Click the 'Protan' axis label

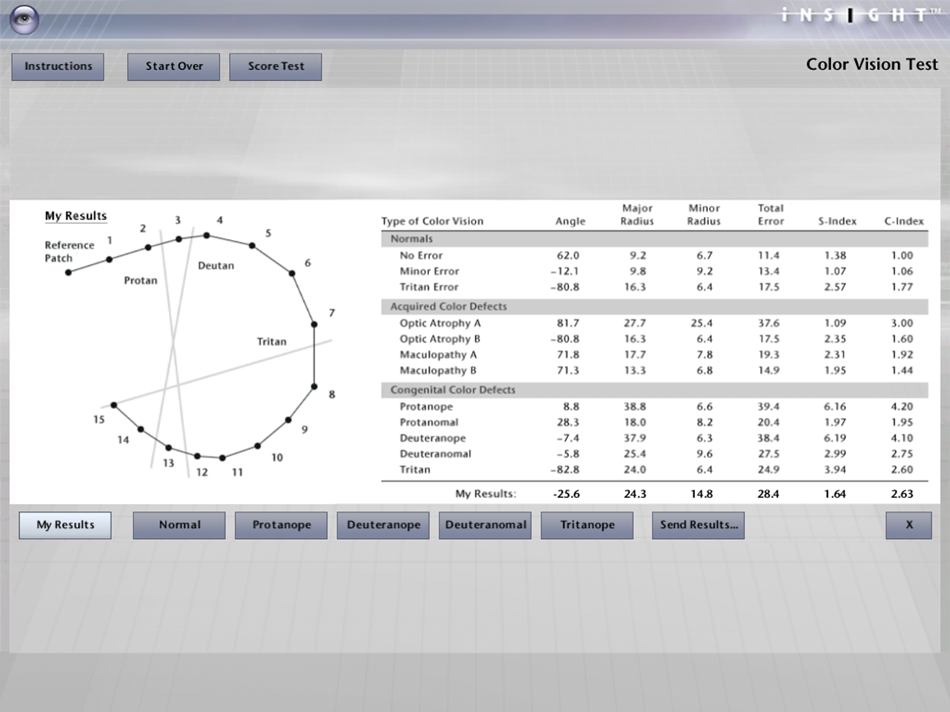[141, 280]
